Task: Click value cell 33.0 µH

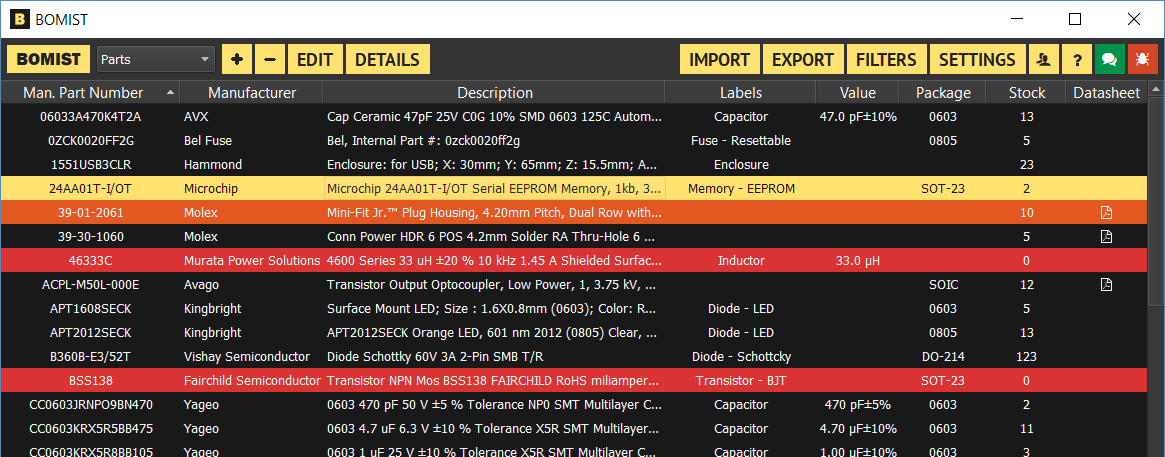Action: [x=857, y=261]
